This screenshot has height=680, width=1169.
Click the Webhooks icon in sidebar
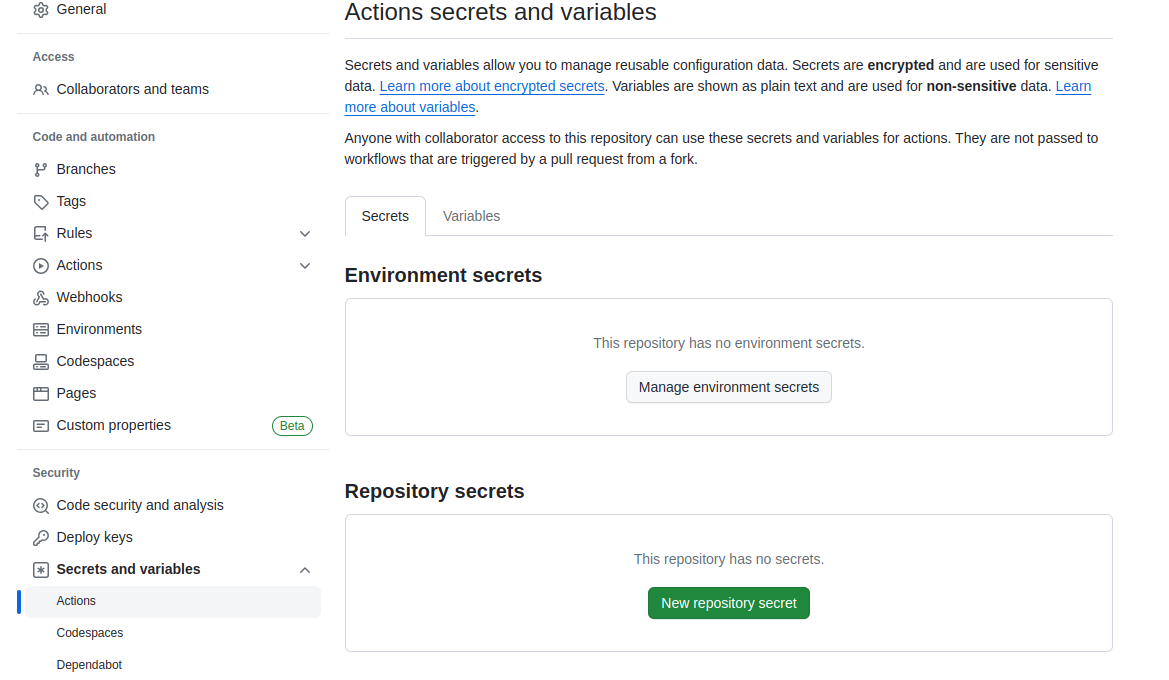[41, 298]
